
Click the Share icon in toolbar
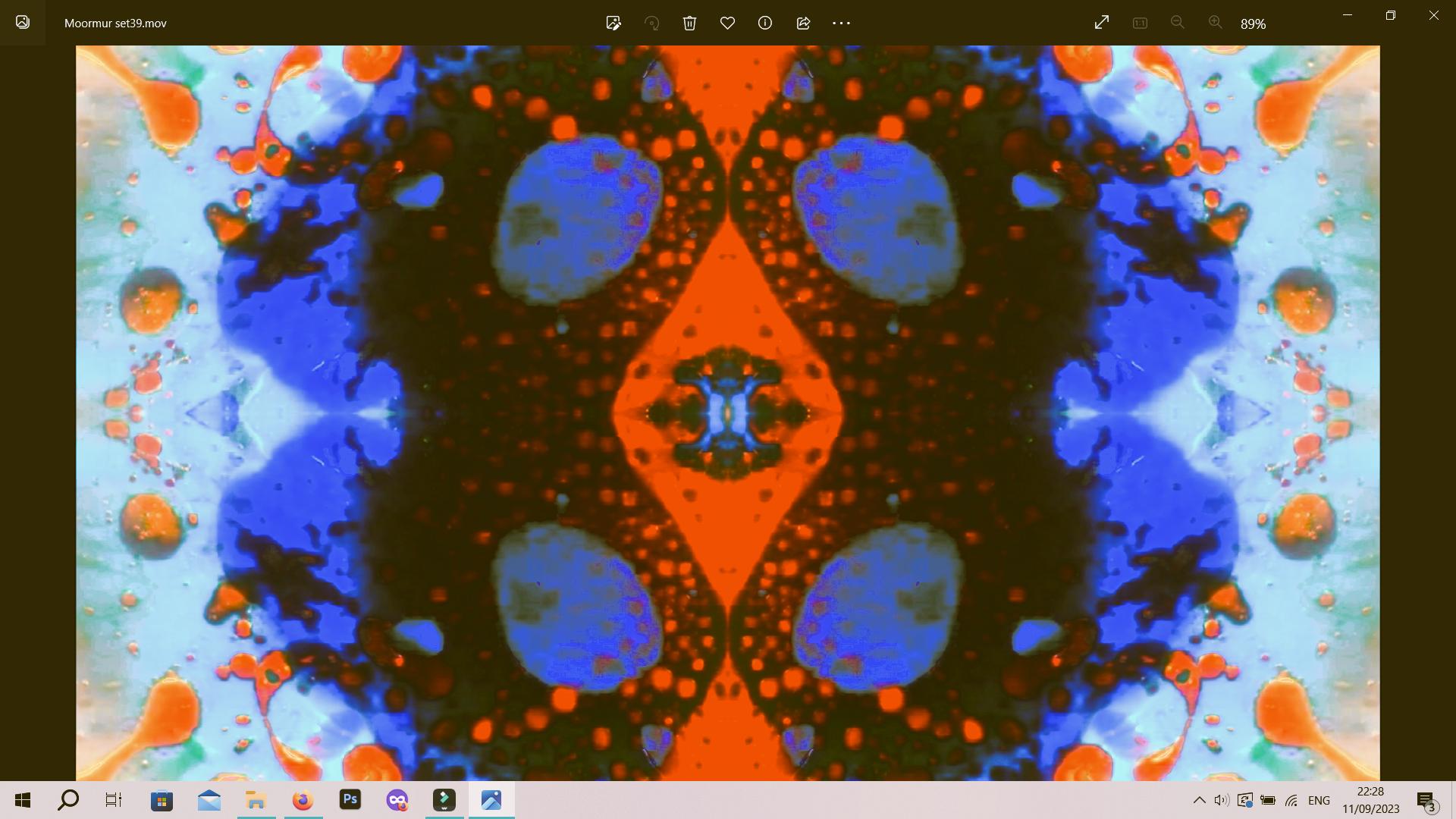(x=803, y=24)
